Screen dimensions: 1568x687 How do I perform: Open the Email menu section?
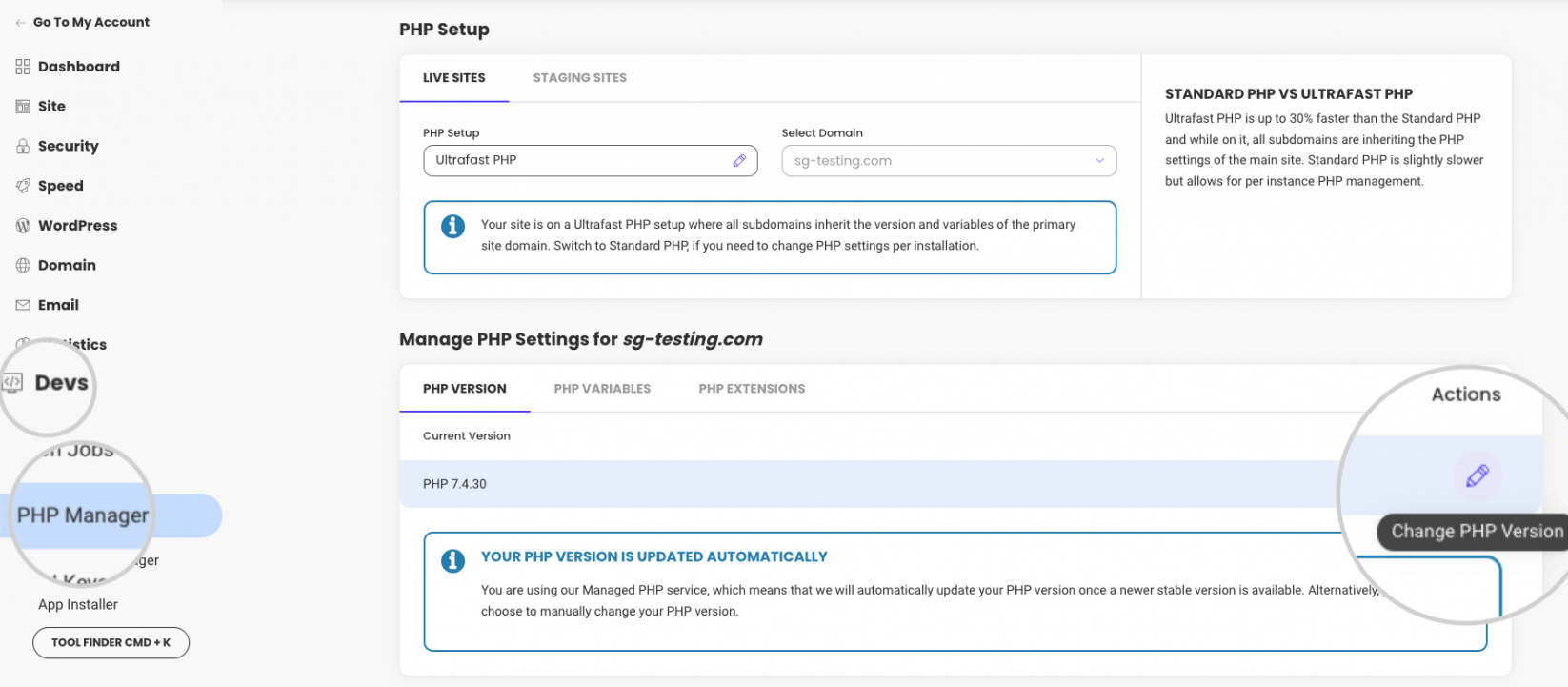click(x=58, y=305)
